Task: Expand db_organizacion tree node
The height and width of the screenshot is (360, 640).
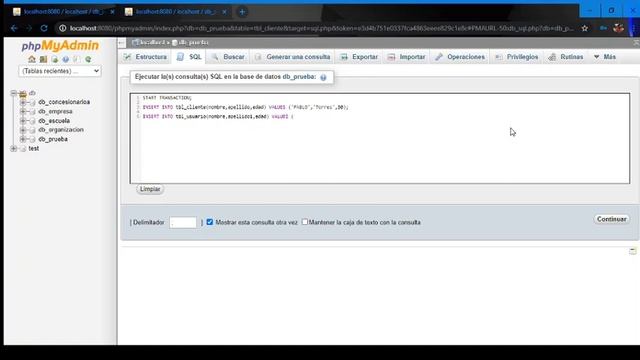Action: (23, 130)
